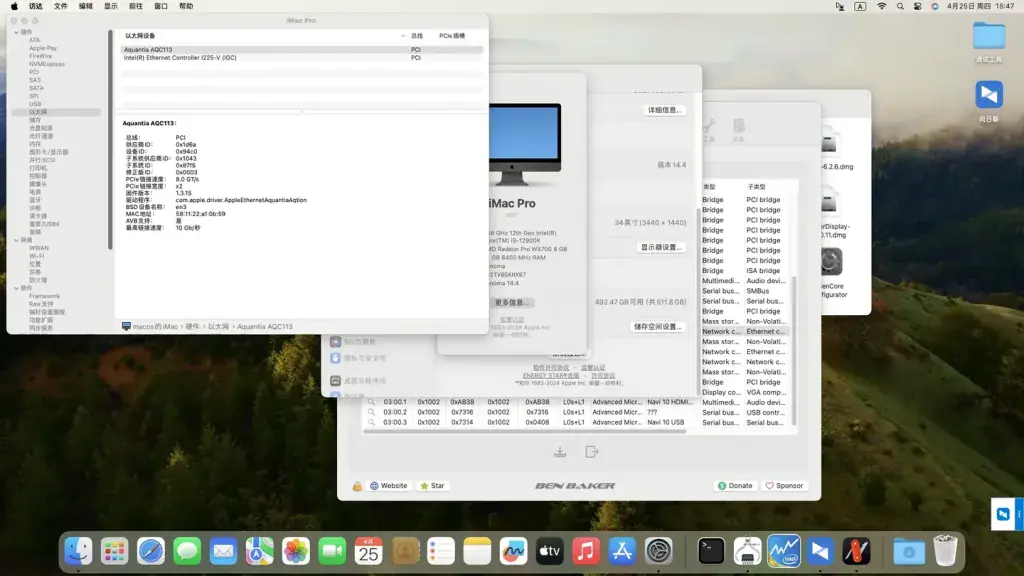Open Messages app in dock
The width and height of the screenshot is (1024, 576).
pos(187,552)
